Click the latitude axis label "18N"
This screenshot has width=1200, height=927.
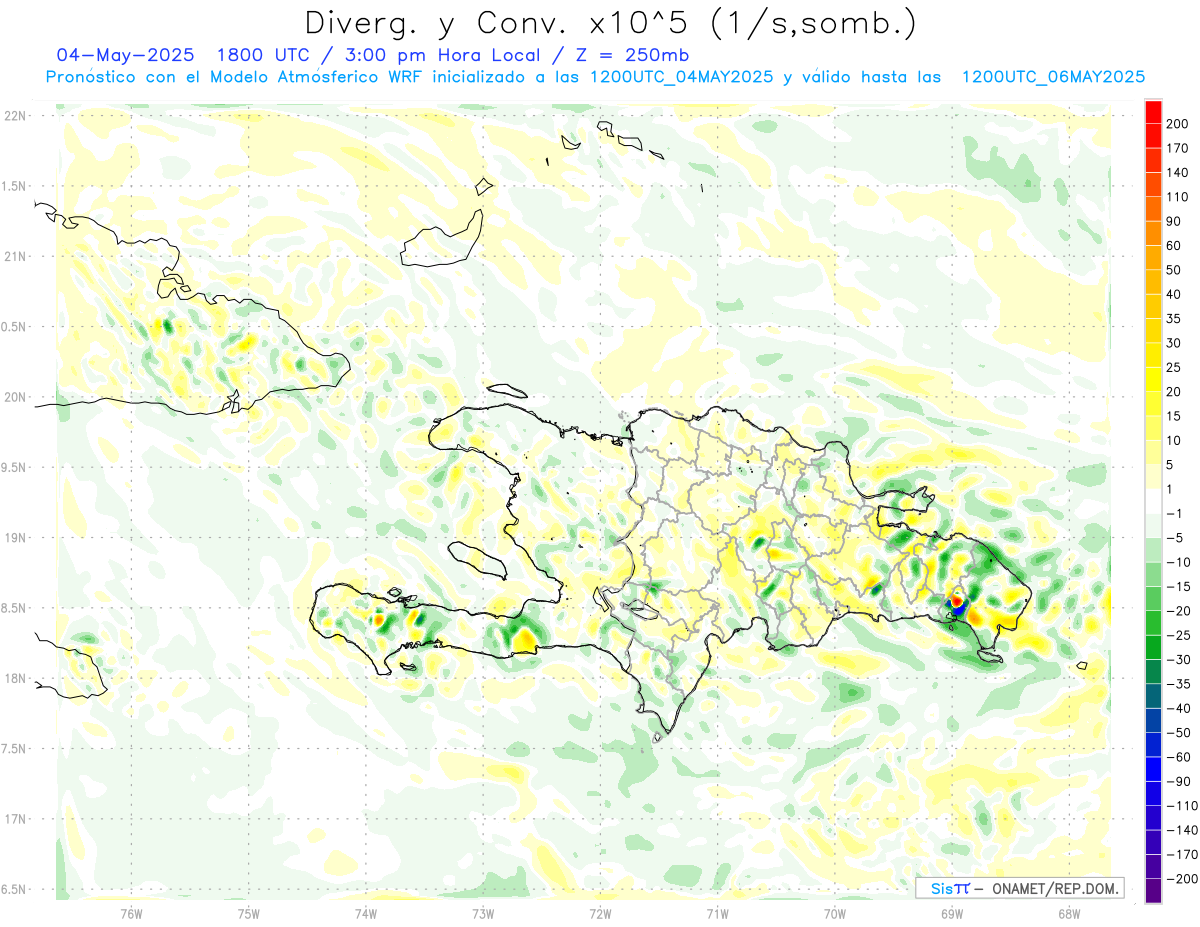point(15,679)
